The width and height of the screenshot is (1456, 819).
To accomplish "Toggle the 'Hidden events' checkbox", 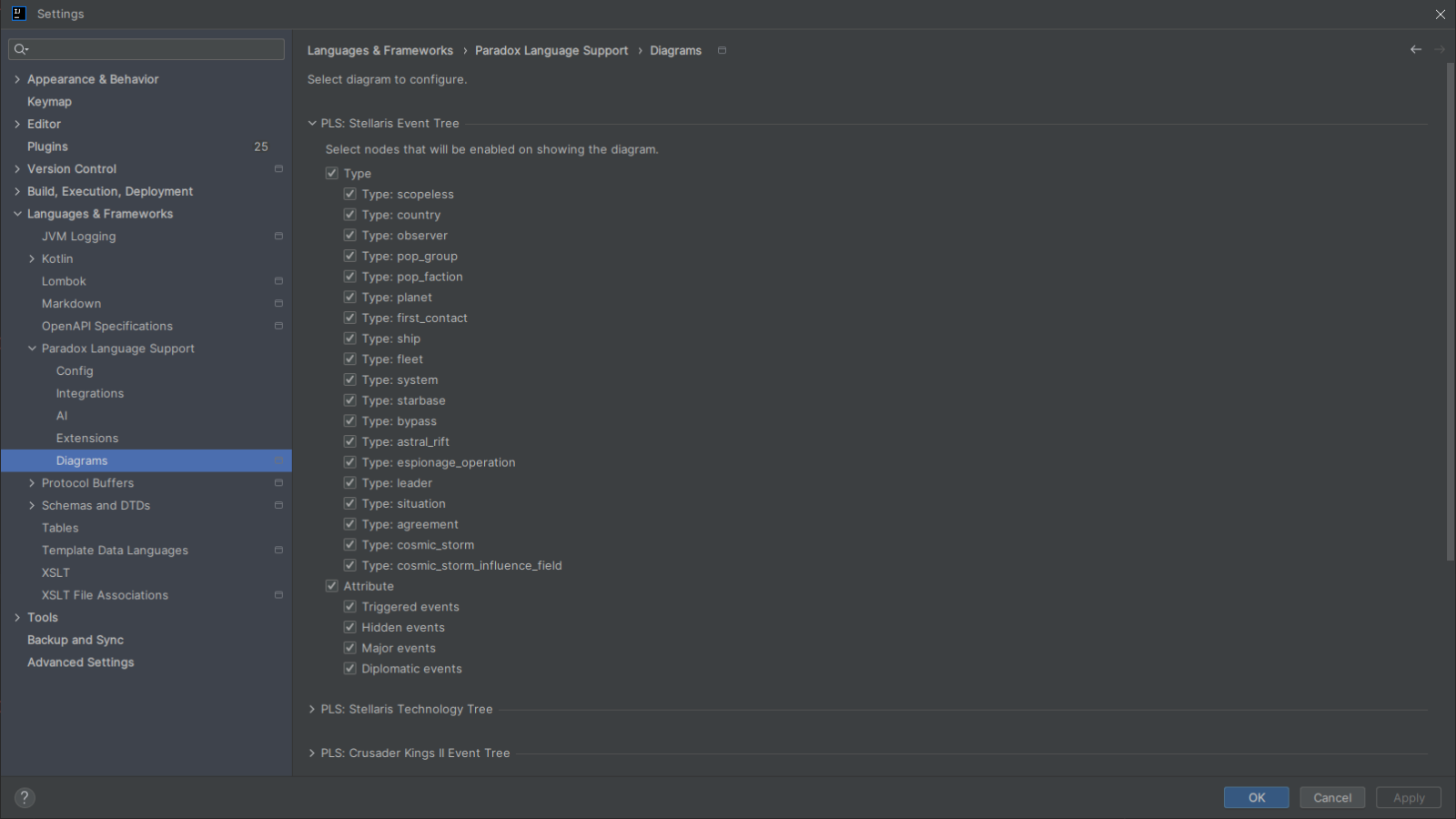I will 350,628.
